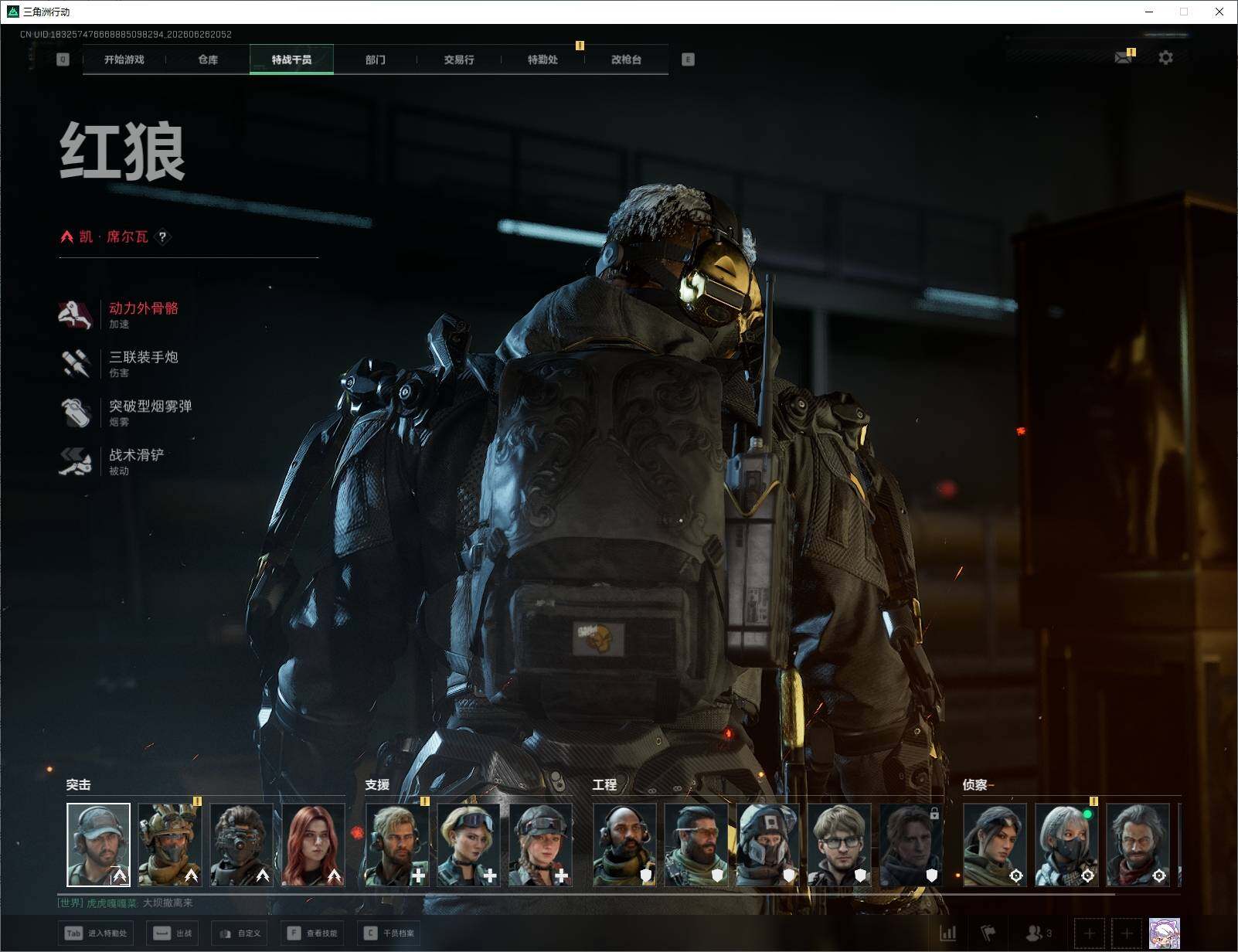Click the 三角洲行动 window title icon
1238x952 pixels.
[12, 12]
